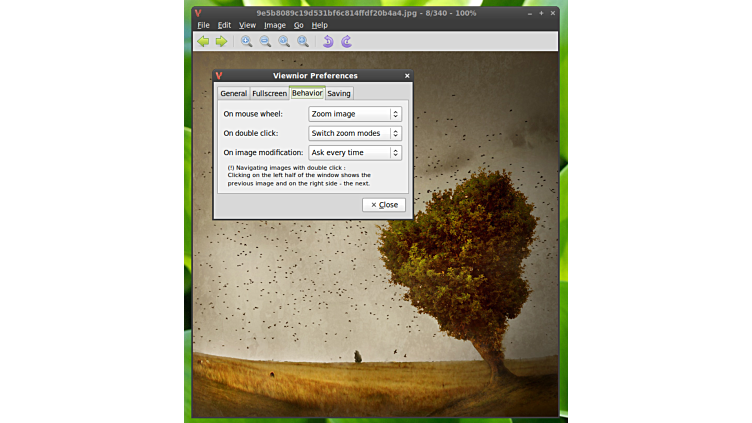The width and height of the screenshot is (752, 423).
Task: Expand the 'On double click' combo box
Action: point(355,133)
